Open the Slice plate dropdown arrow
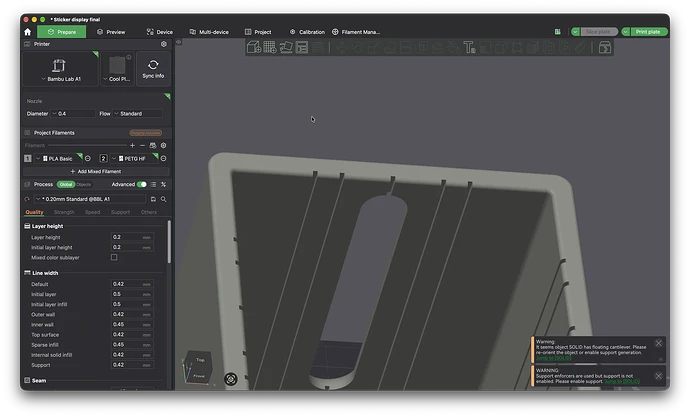The image size is (690, 417). point(575,32)
